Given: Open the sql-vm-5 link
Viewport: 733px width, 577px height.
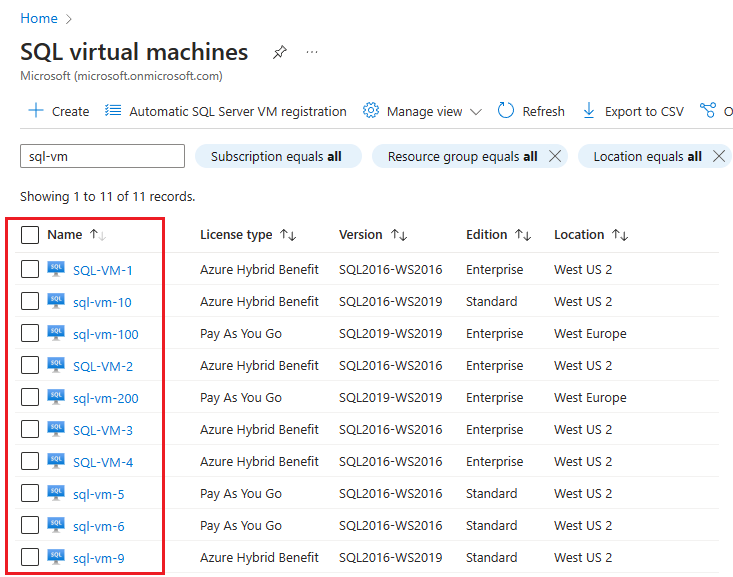Looking at the screenshot, I should (x=99, y=494).
